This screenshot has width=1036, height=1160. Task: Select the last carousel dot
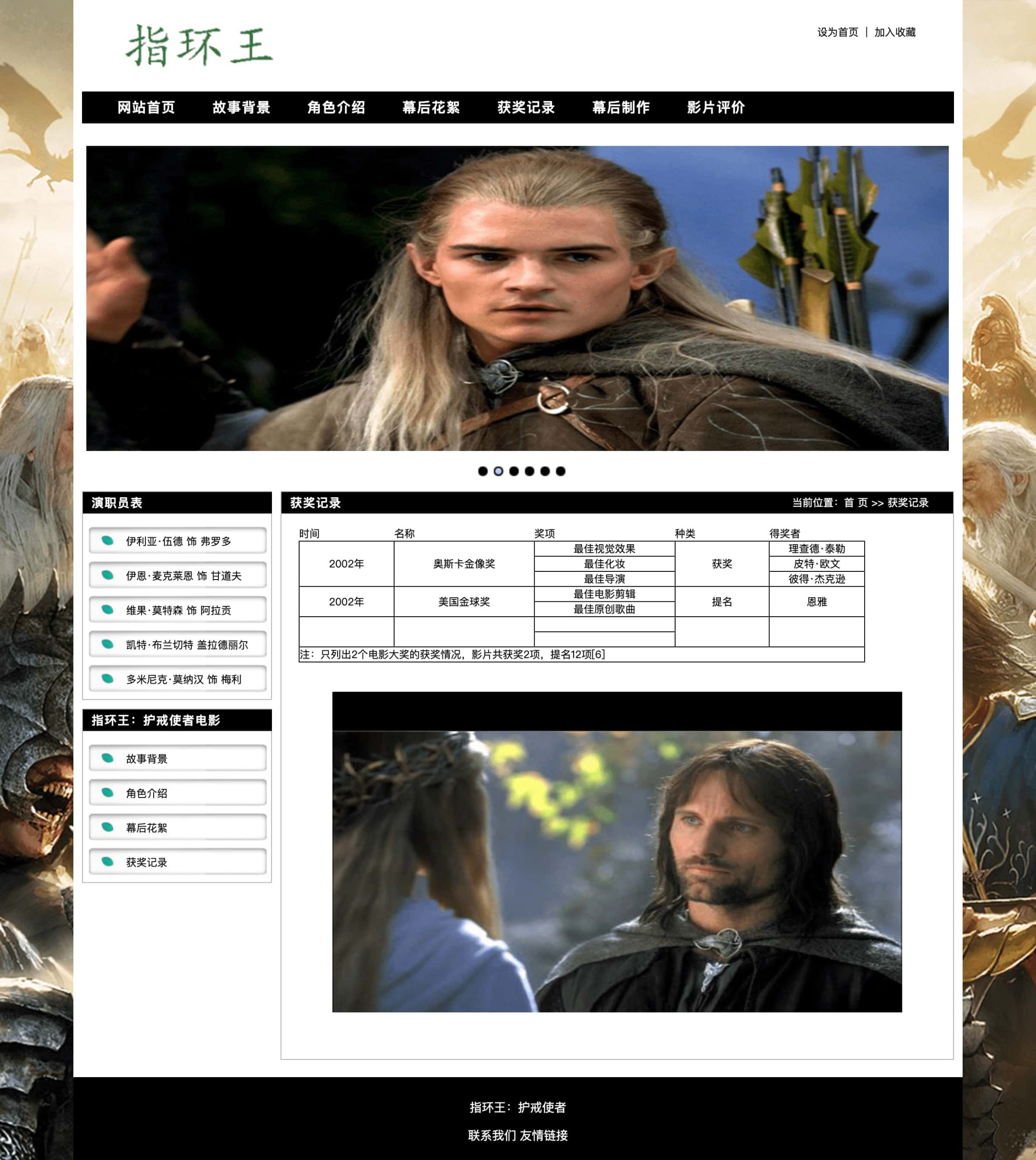click(561, 471)
